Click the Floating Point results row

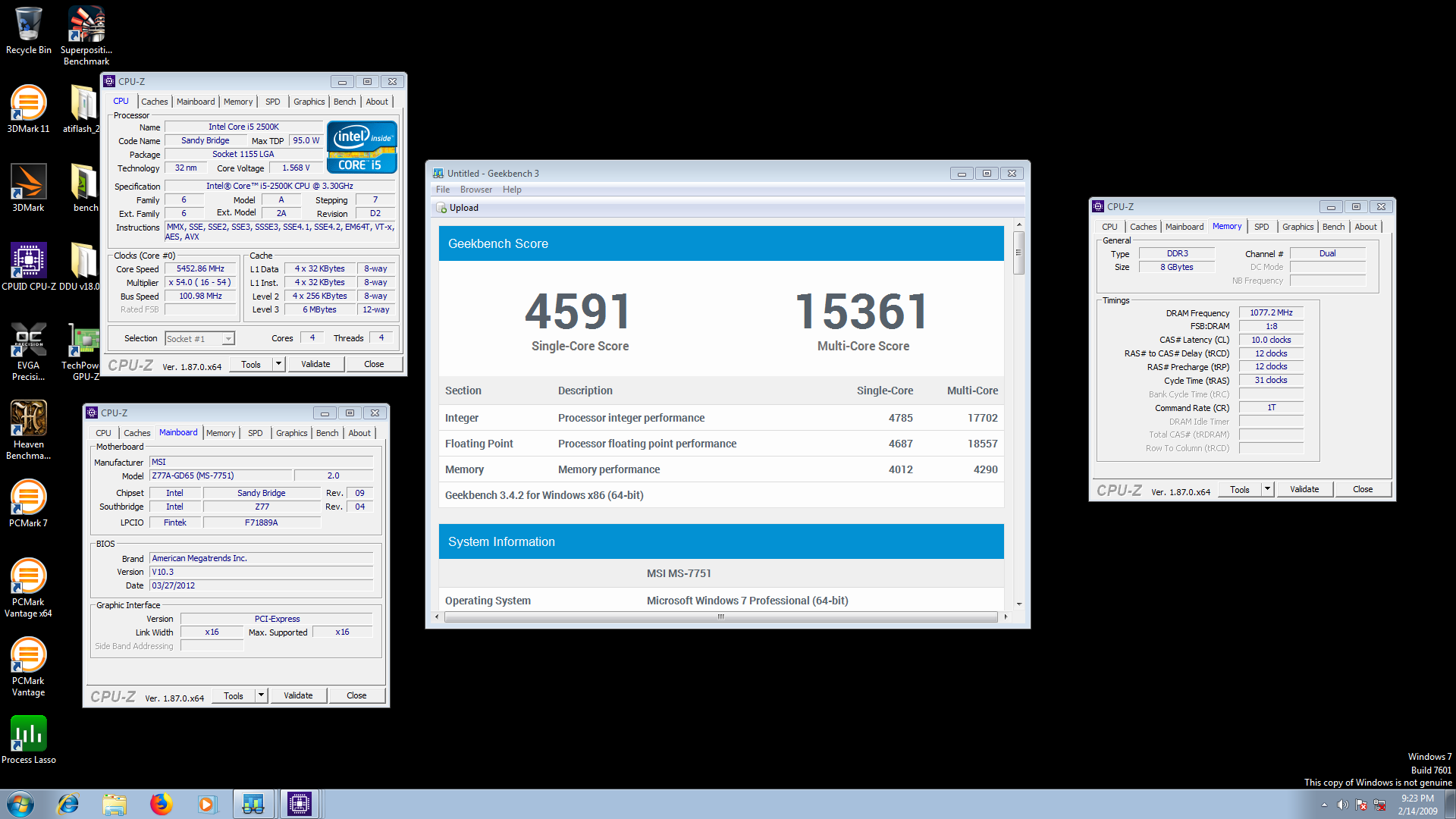721,444
